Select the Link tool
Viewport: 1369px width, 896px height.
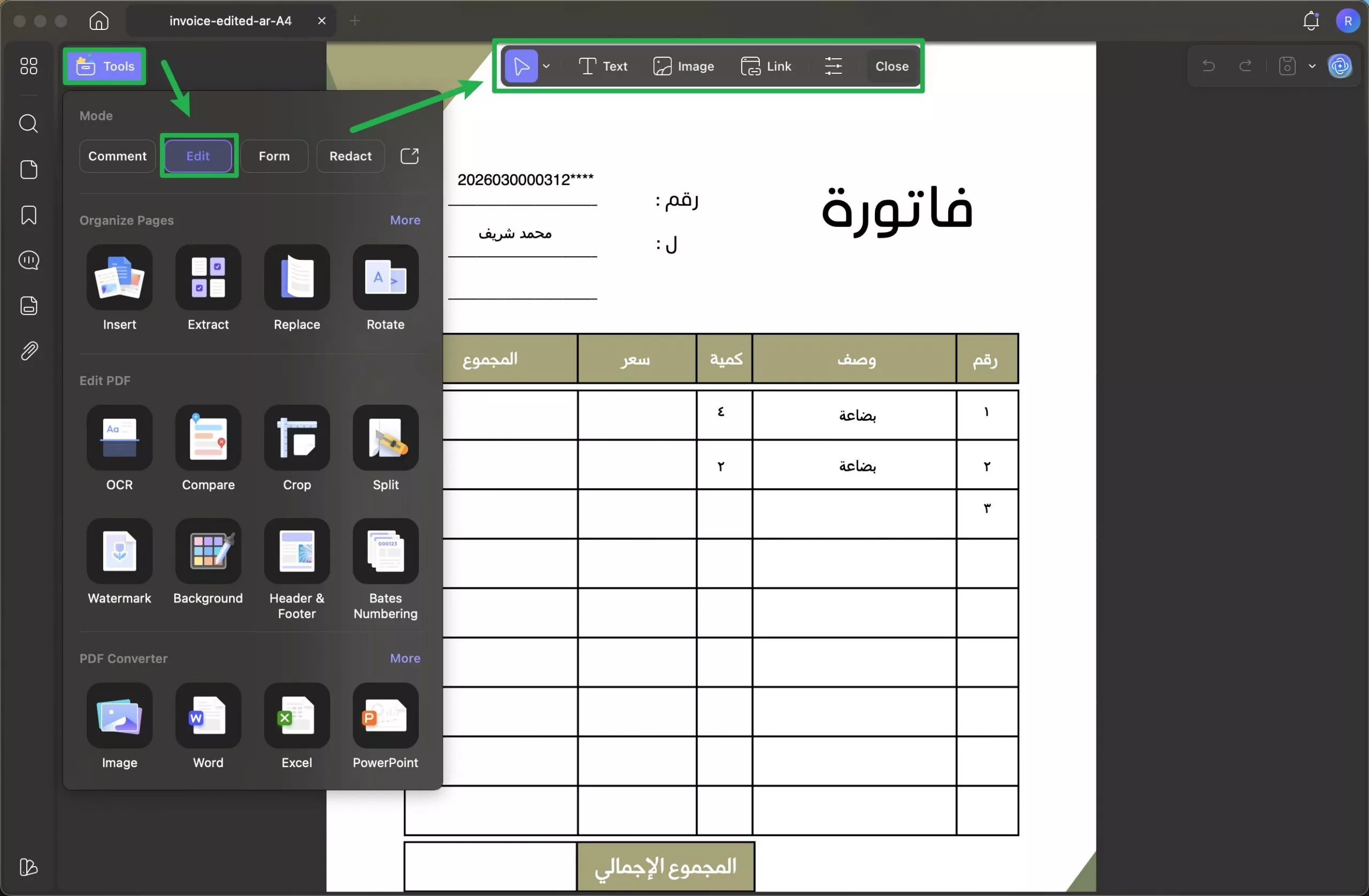[x=767, y=66]
